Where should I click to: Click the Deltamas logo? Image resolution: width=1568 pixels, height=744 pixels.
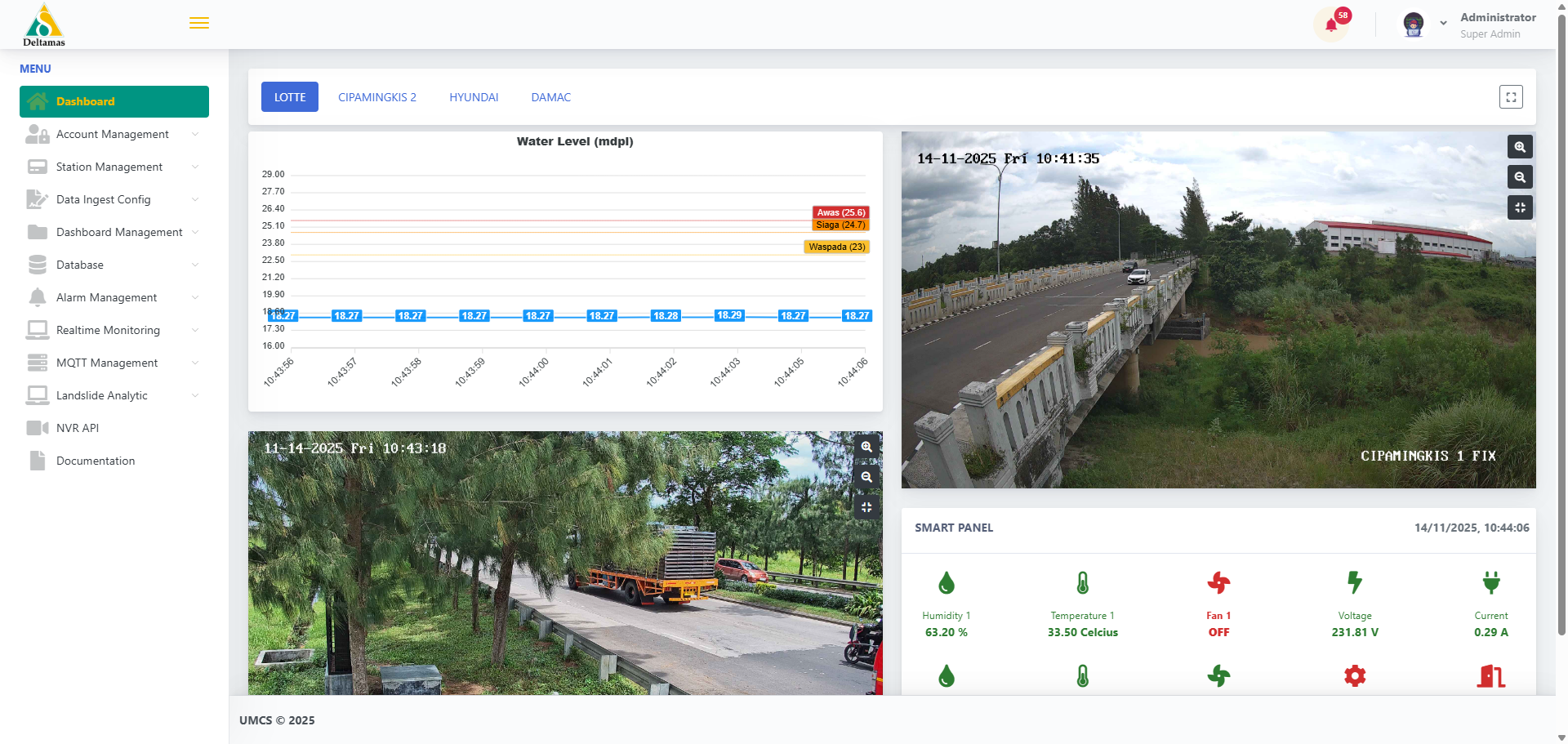pos(43,23)
